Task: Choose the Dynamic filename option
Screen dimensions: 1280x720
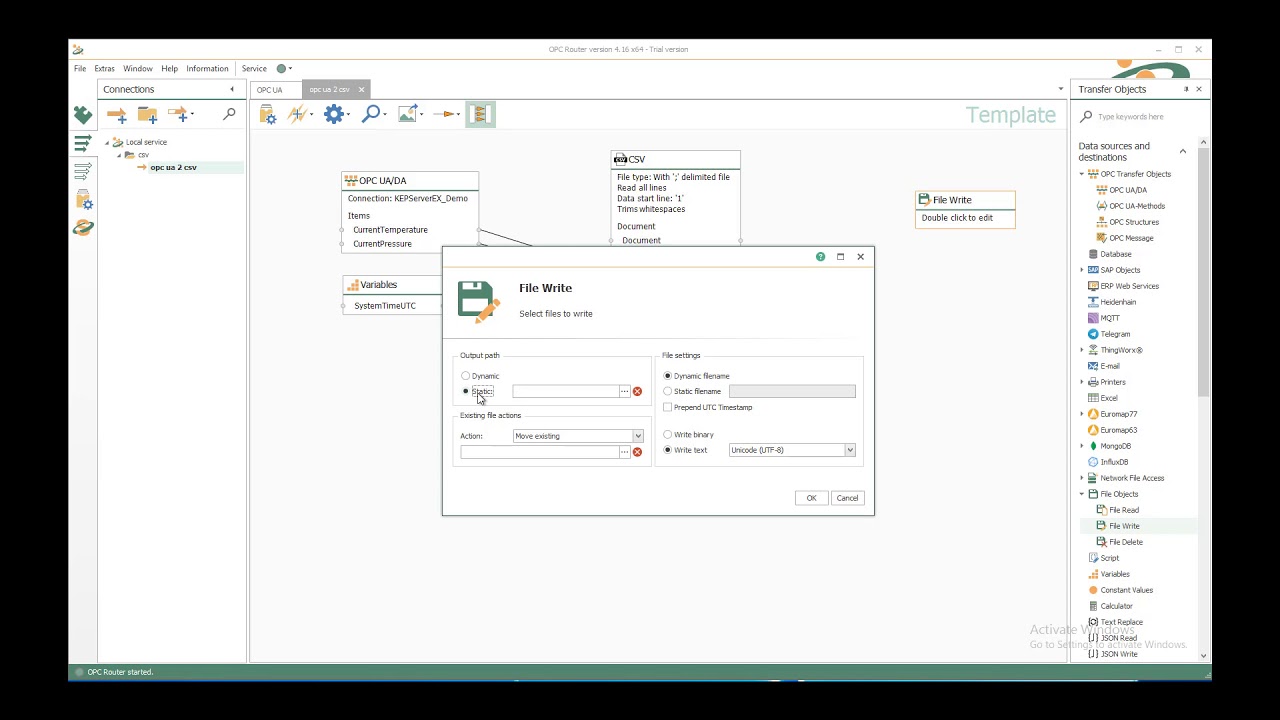Action: (x=697, y=376)
